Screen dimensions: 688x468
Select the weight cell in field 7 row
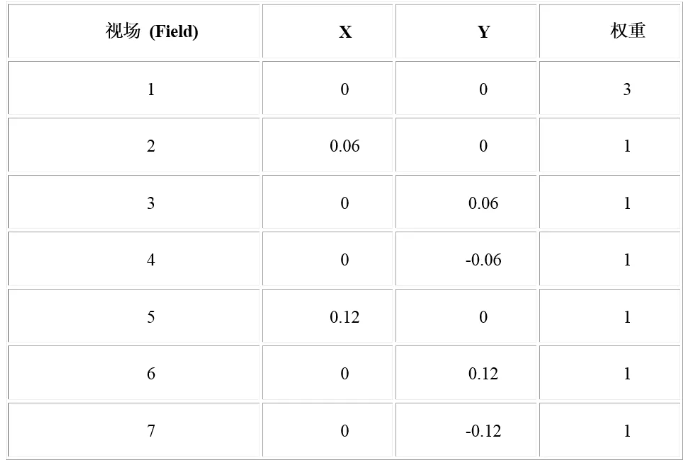tap(609, 430)
